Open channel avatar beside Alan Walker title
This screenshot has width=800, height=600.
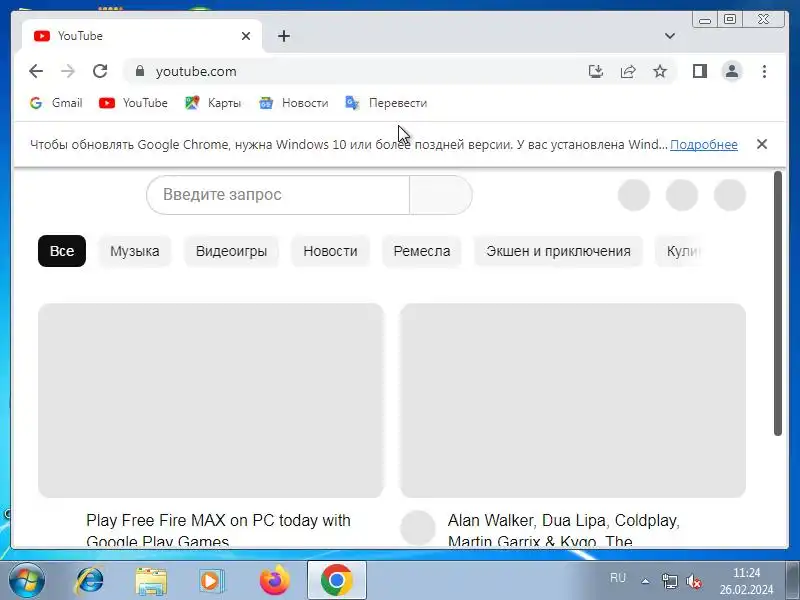tap(418, 528)
